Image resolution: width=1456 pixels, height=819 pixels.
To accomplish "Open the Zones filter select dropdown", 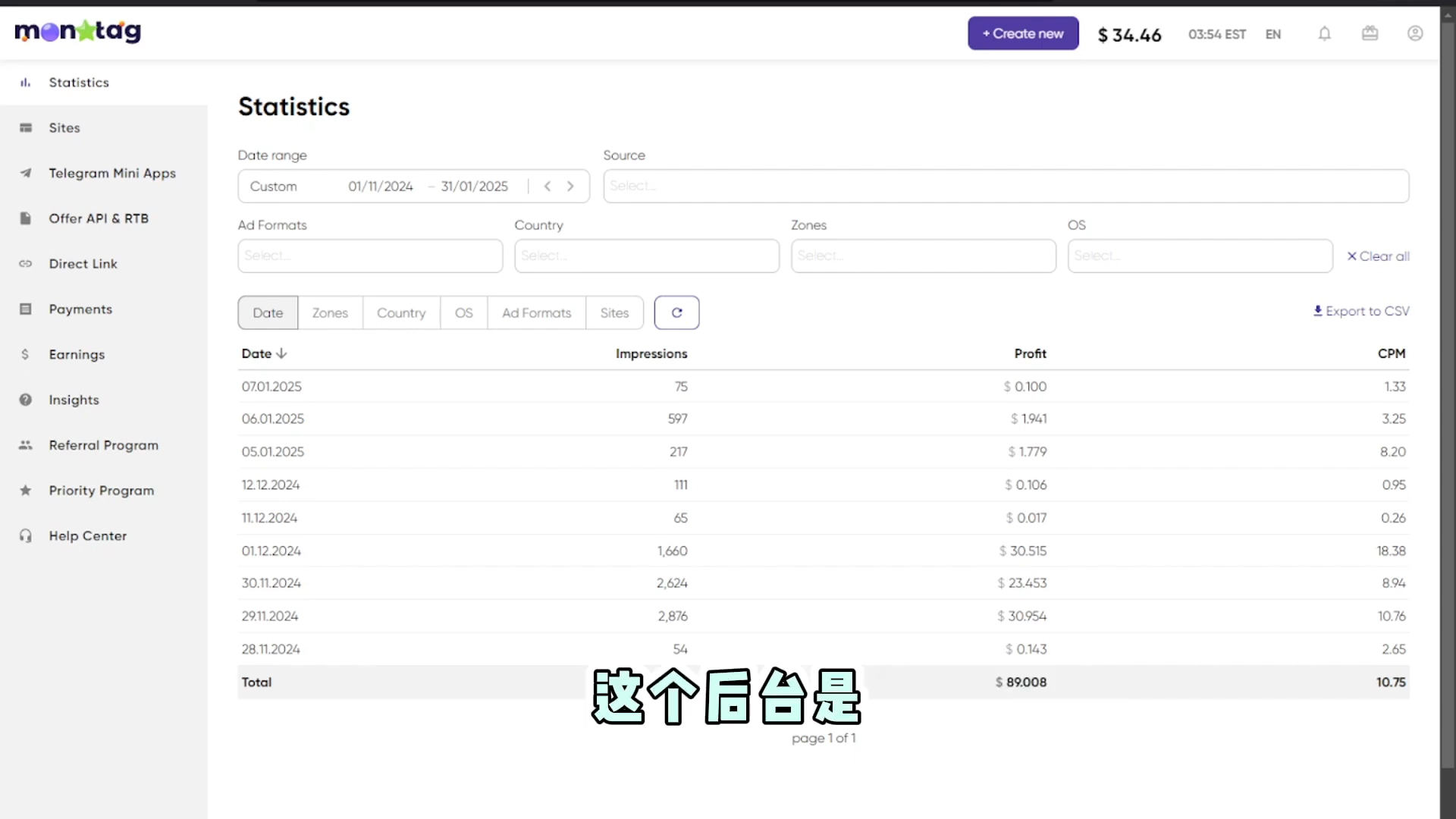I will (x=924, y=256).
